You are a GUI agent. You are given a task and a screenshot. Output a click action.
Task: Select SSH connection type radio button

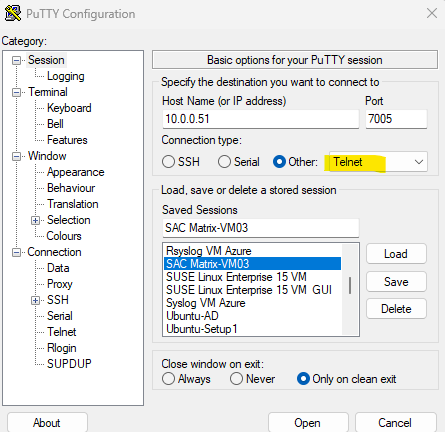168,162
